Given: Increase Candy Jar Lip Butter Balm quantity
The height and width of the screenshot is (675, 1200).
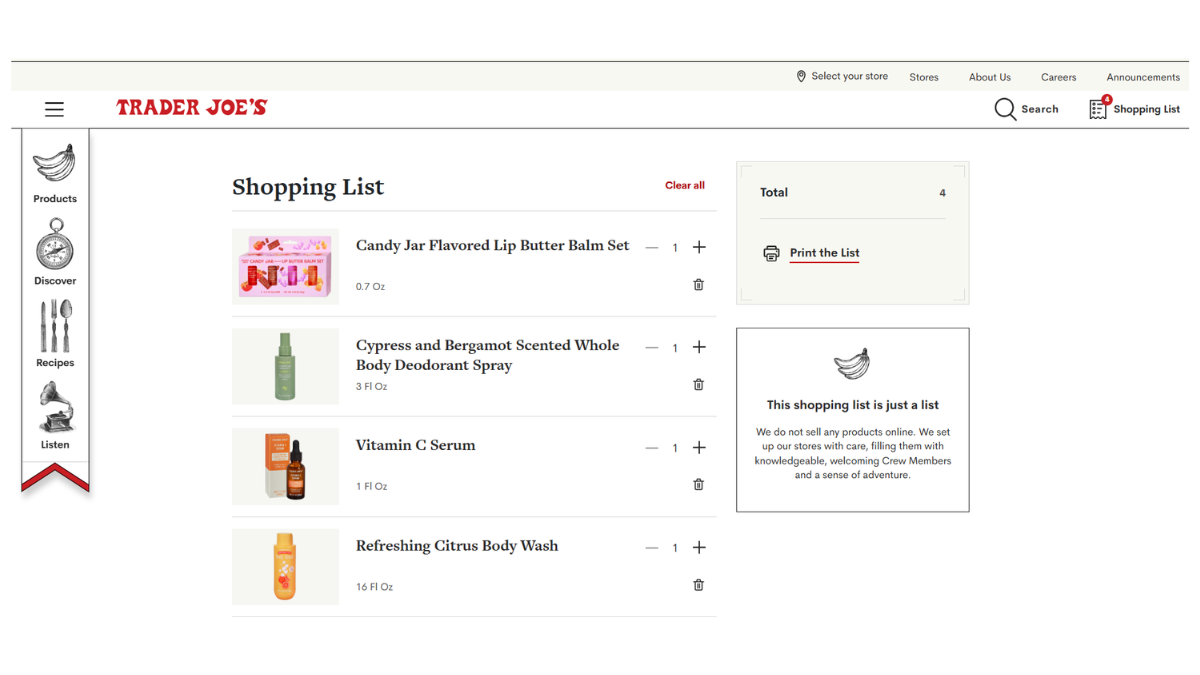Looking at the screenshot, I should click(699, 247).
